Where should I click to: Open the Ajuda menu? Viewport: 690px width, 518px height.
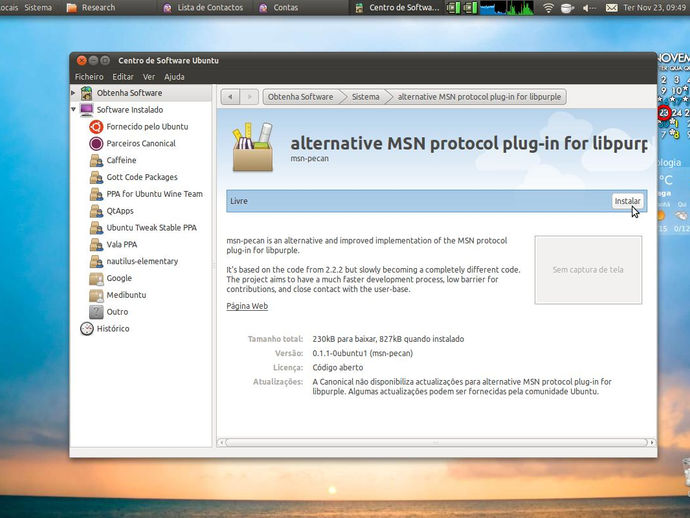click(174, 77)
